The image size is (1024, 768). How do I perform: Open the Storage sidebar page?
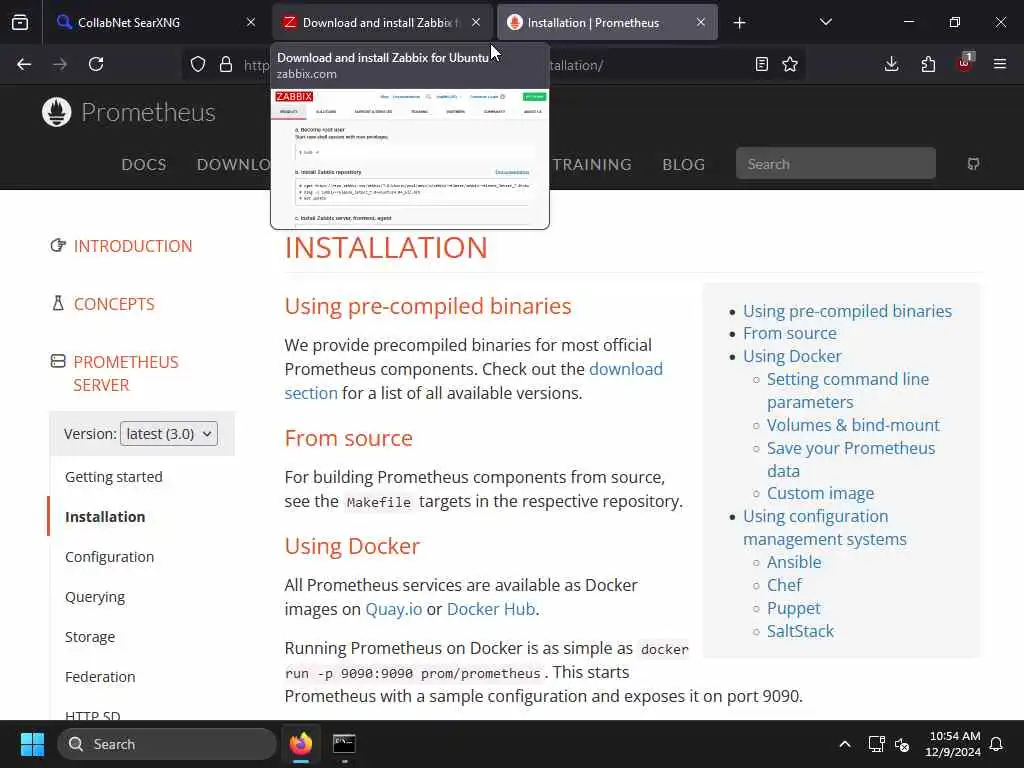click(90, 637)
